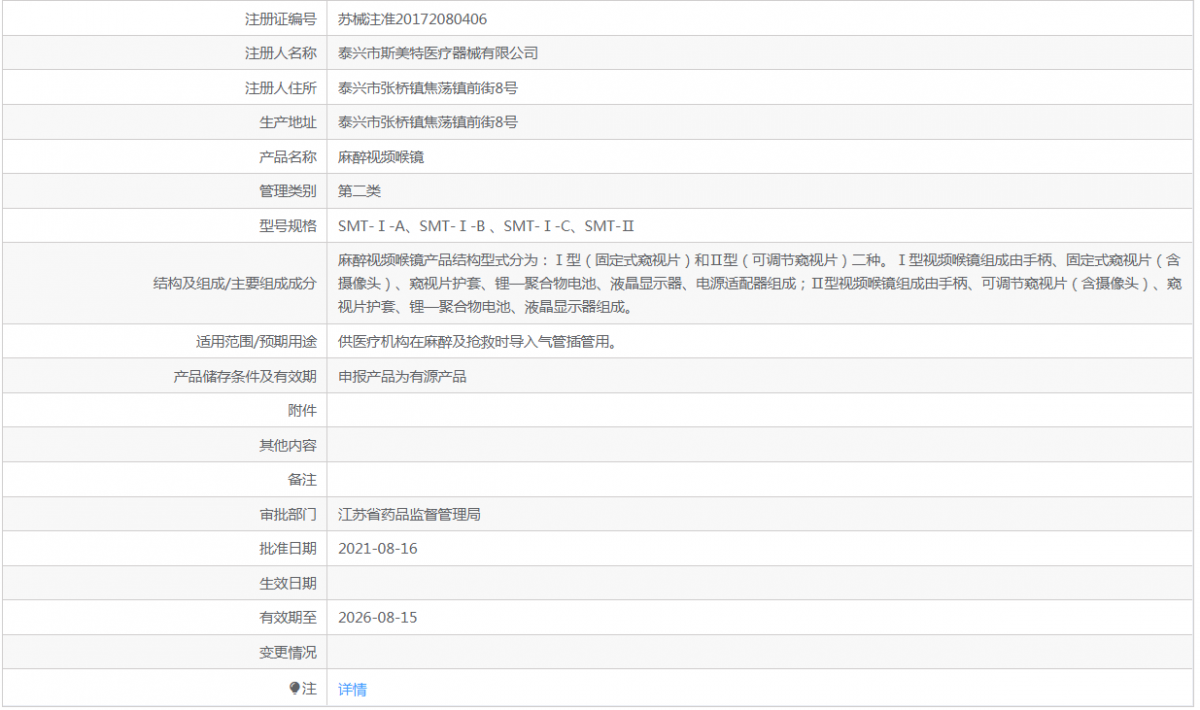The height and width of the screenshot is (710, 1200).
Task: Select approval date 2021-08-16
Action: pyautogui.click(x=377, y=548)
